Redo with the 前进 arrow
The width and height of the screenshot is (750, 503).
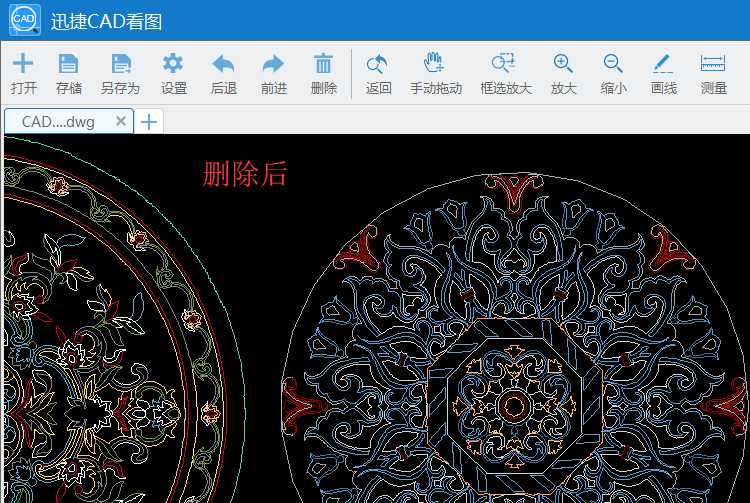(273, 64)
